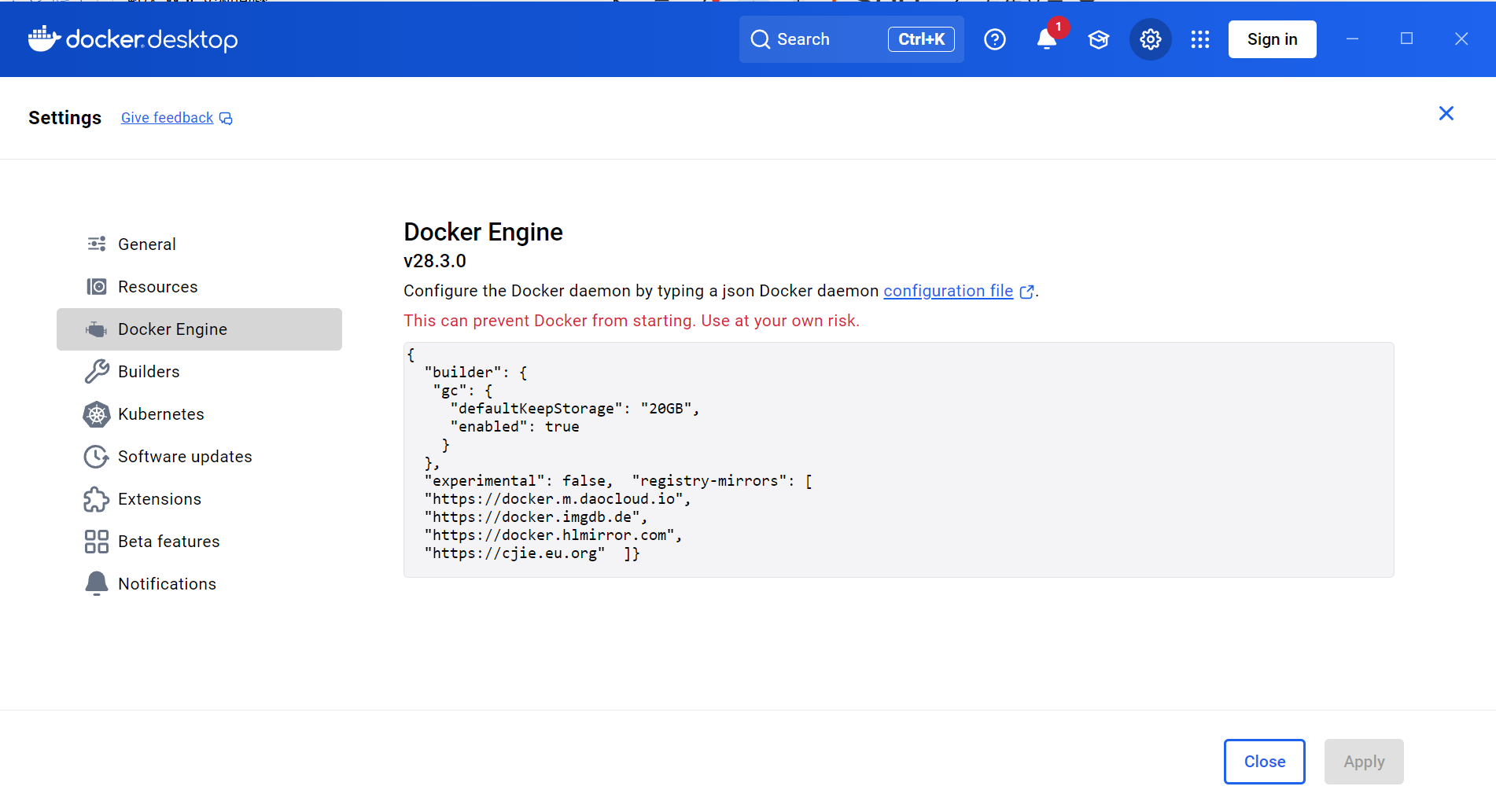Open the Extensions settings section
This screenshot has height=812, width=1496.
(x=199, y=499)
